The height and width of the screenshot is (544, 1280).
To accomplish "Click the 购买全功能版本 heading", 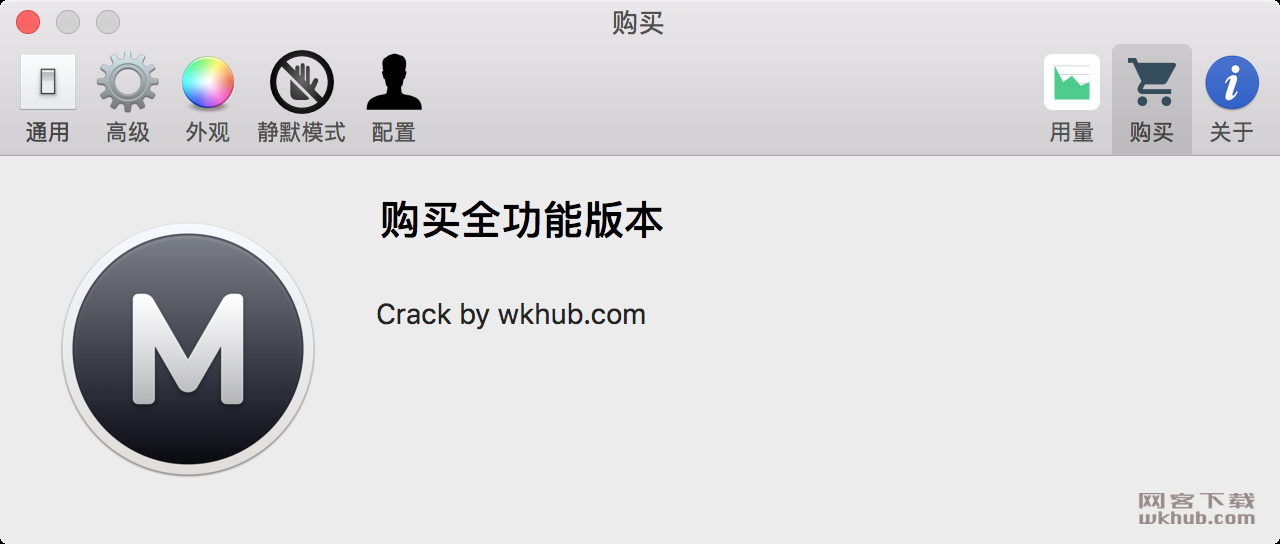I will point(522,220).
